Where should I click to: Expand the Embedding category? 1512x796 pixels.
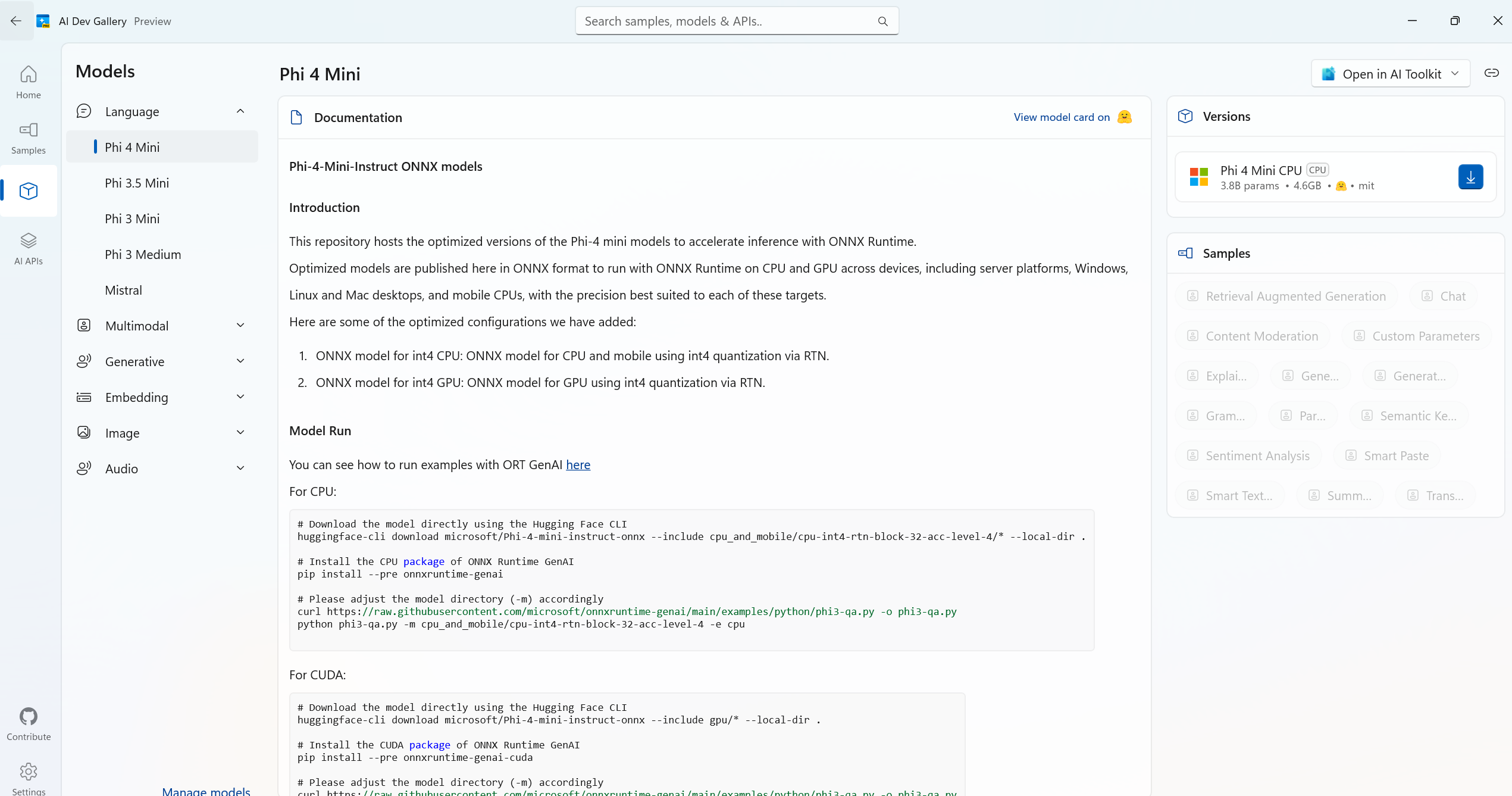240,397
